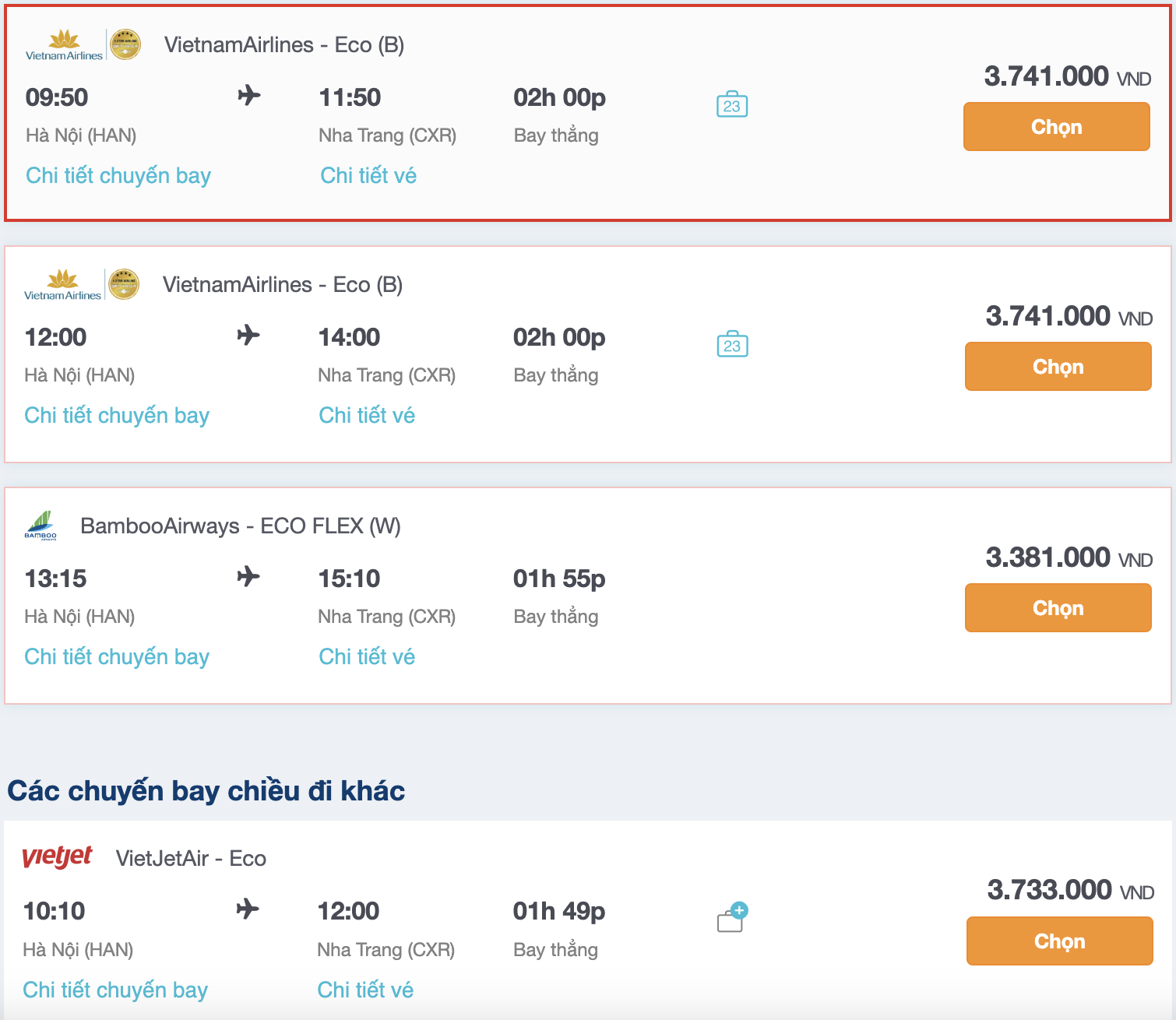Open Chi tiết chuyến bay for the 09:50 flight
Viewport: 1176px width, 1020px height.
[117, 175]
